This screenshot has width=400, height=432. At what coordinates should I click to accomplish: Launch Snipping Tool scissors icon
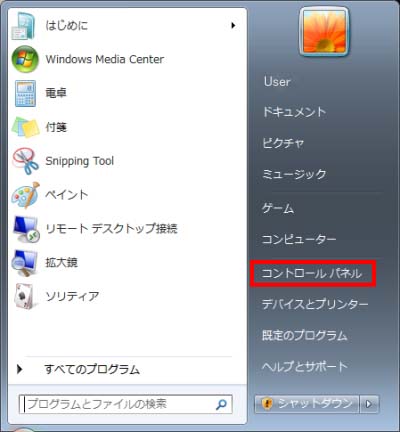(x=25, y=161)
